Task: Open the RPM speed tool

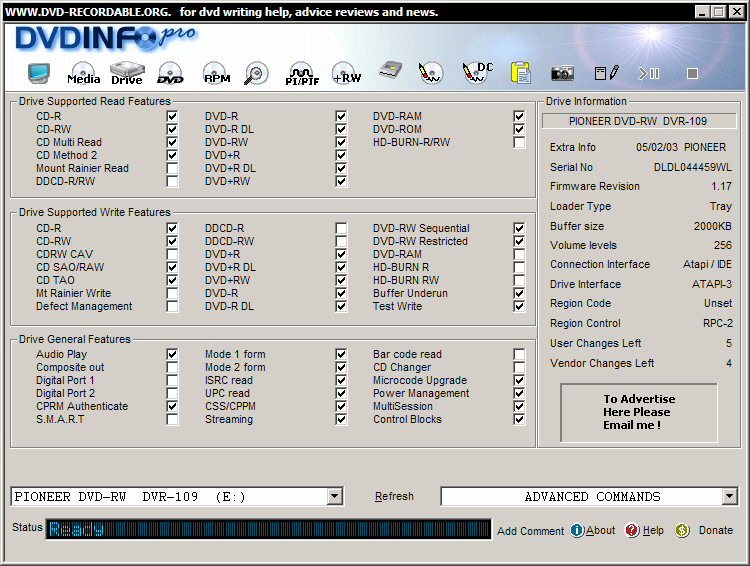Action: coord(217,73)
